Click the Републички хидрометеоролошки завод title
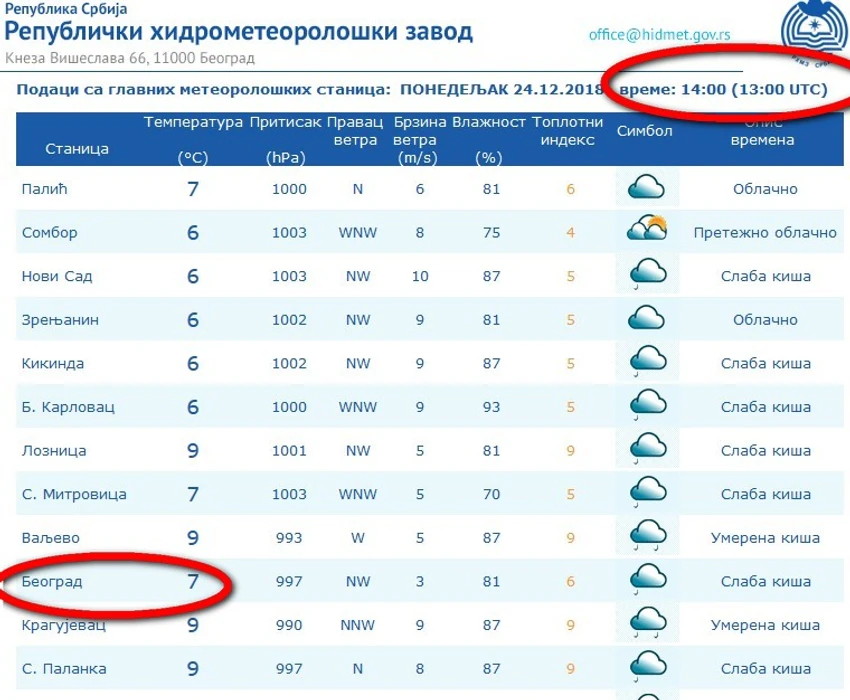 point(239,32)
